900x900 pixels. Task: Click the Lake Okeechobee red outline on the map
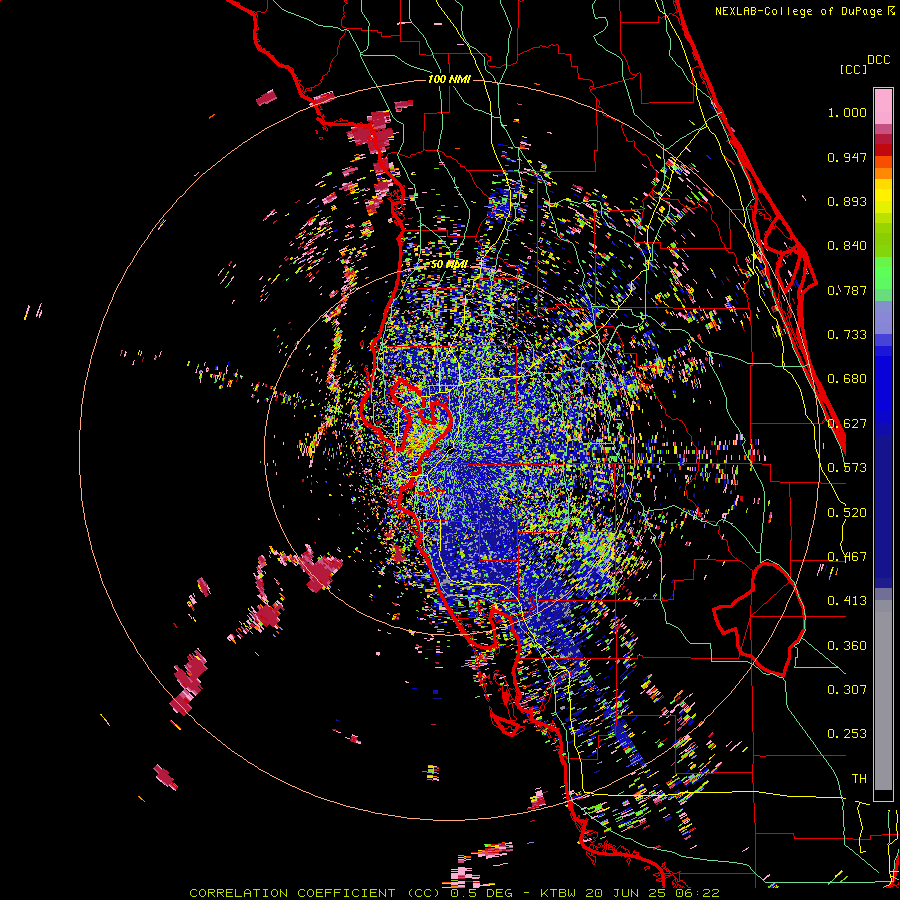pos(759,619)
